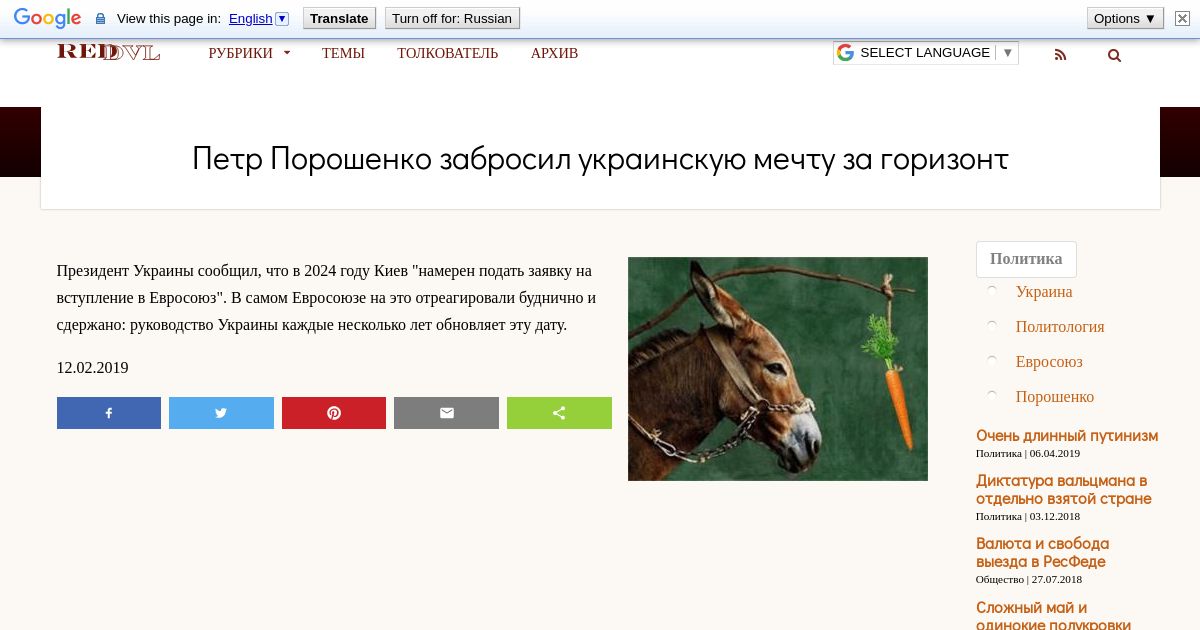Viewport: 1200px width, 630px height.
Task: Click the Политика category tag
Action: (x=1026, y=259)
